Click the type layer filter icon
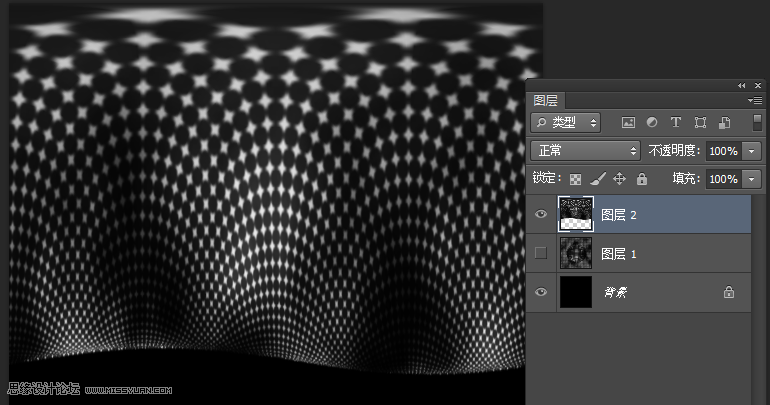The height and width of the screenshot is (405, 770). click(x=676, y=123)
